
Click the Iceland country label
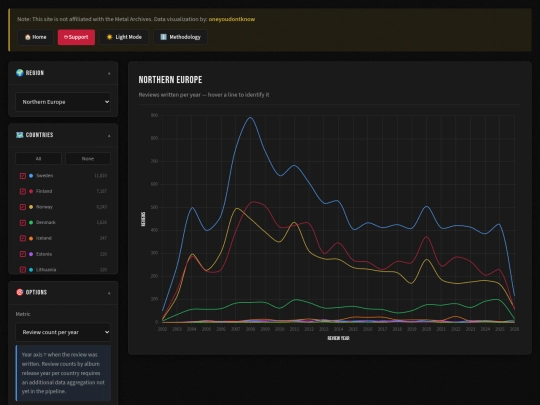(44, 238)
